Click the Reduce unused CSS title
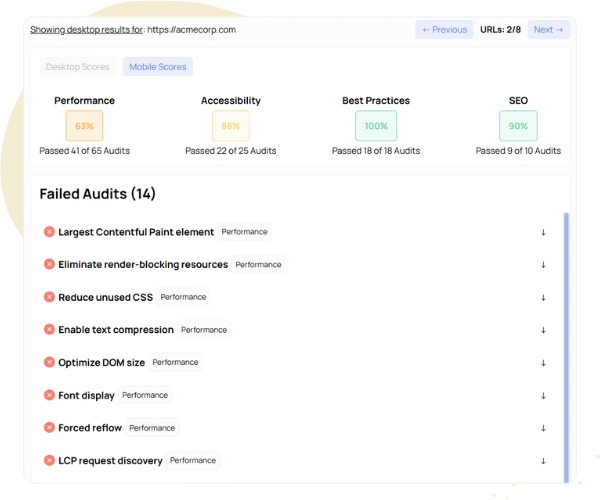Image resolution: width=600 pixels, height=500 pixels. (x=106, y=297)
